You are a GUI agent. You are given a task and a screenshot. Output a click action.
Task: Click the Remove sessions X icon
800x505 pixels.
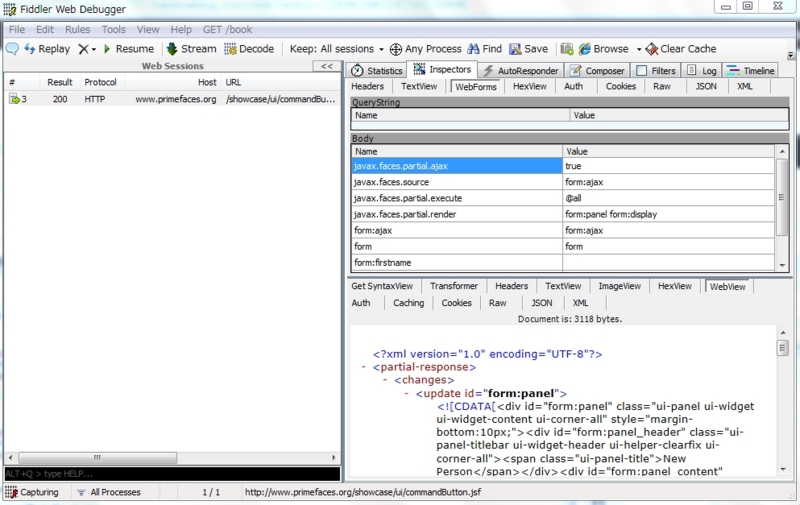coord(83,49)
